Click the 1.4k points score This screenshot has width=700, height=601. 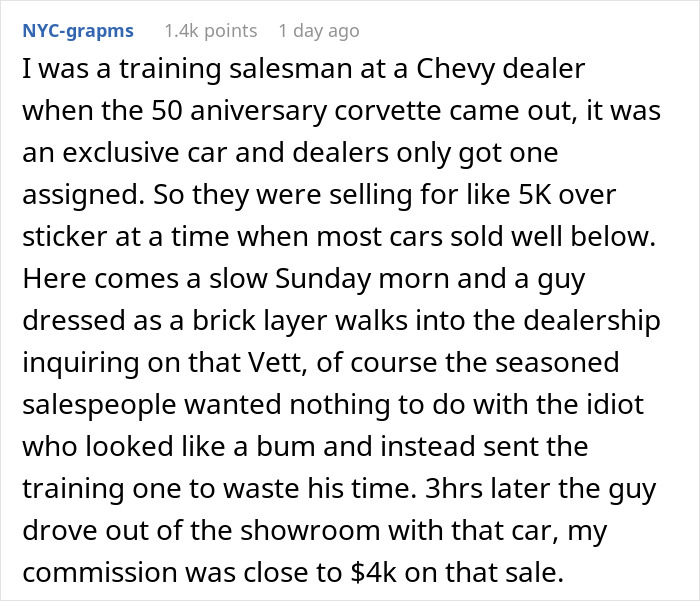point(210,31)
